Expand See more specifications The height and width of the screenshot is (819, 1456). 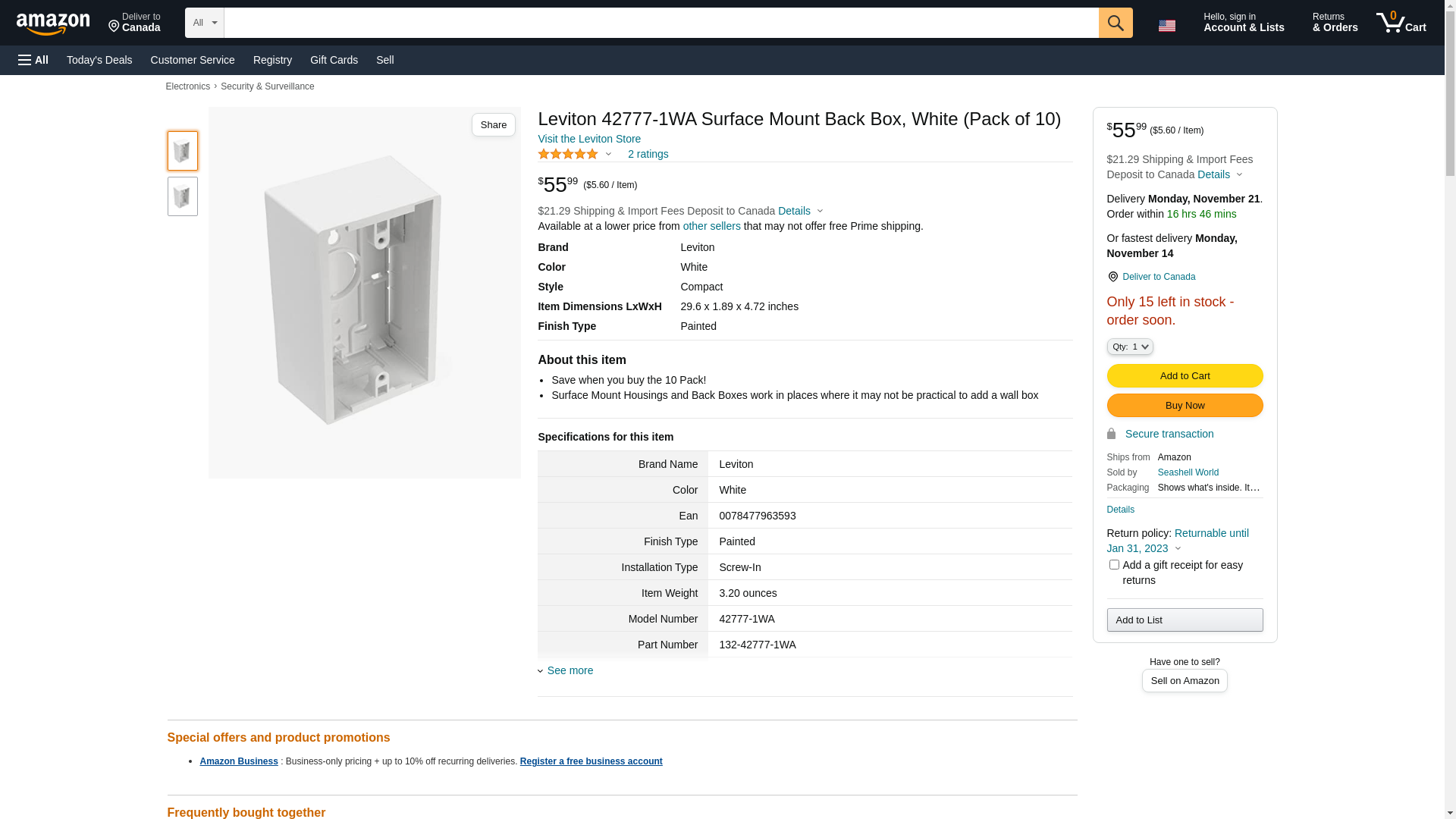pos(570,670)
